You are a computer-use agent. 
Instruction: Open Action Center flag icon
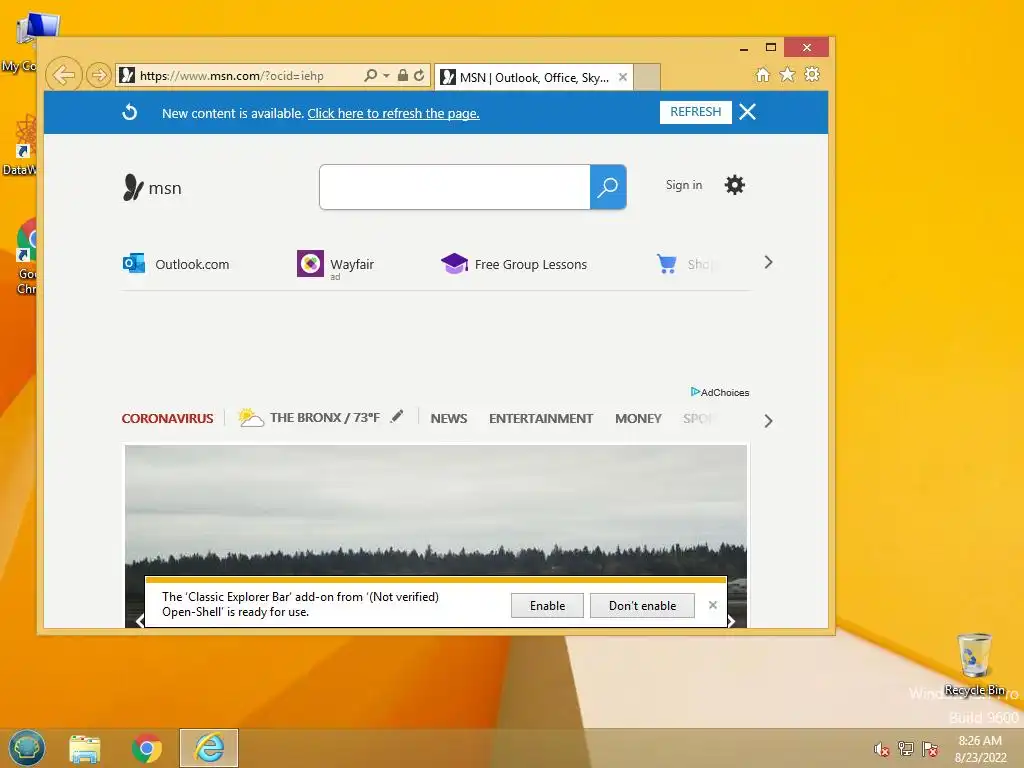pyautogui.click(x=930, y=748)
